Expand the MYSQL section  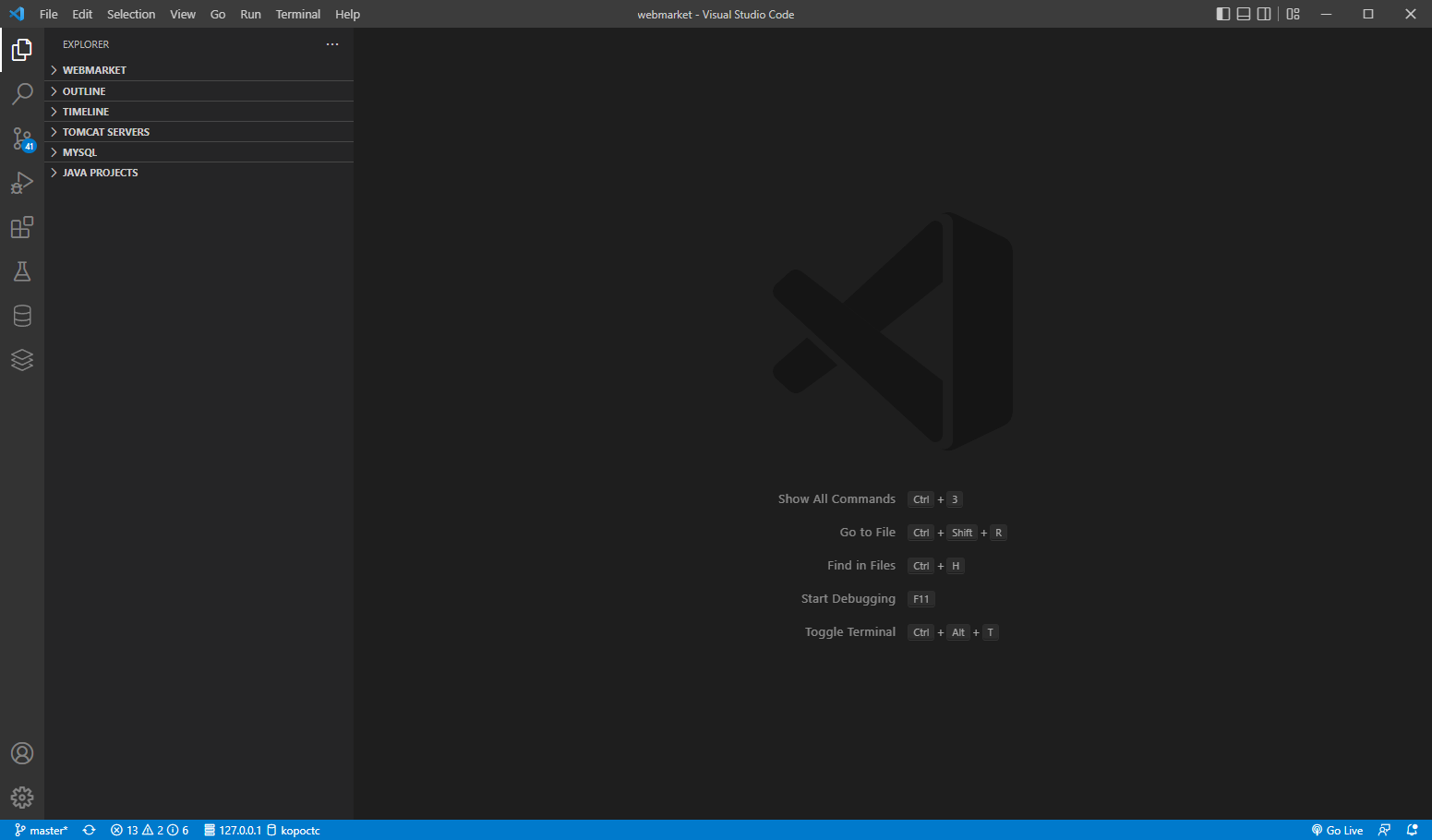[x=199, y=152]
